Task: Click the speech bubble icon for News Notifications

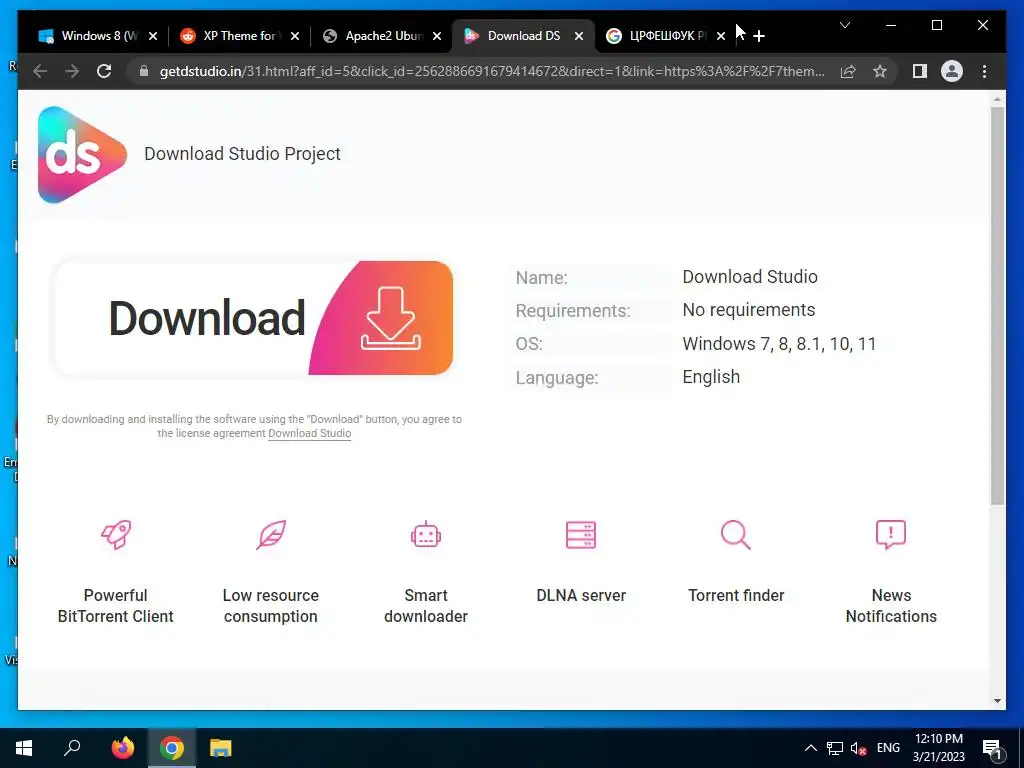Action: click(891, 535)
